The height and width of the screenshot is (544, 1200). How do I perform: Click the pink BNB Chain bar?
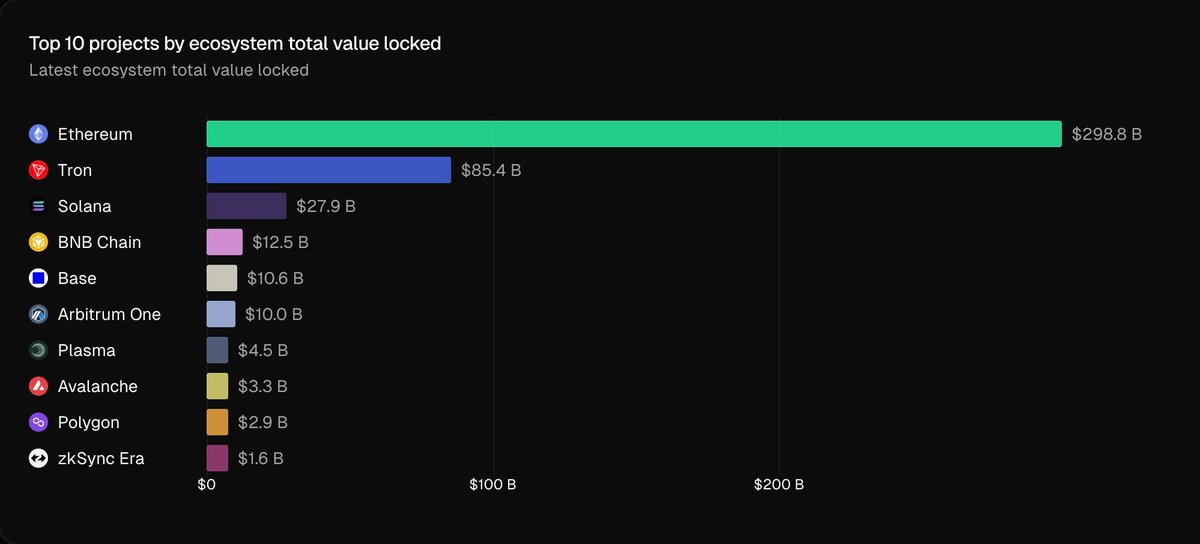tap(224, 242)
